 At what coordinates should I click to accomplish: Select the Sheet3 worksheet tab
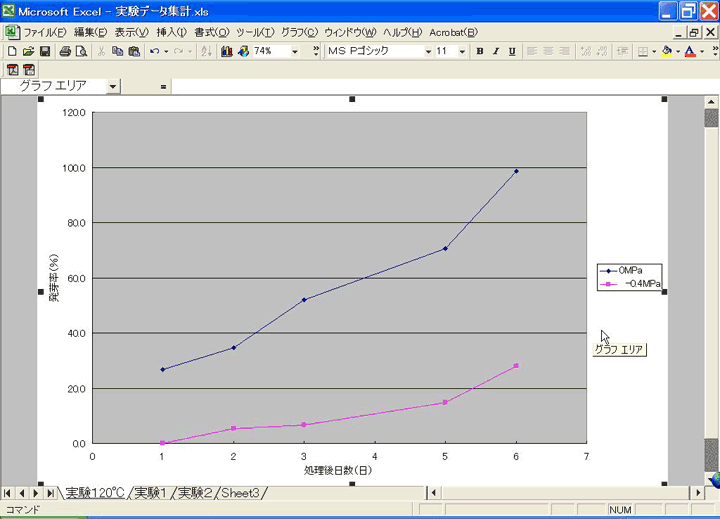pyautogui.click(x=242, y=493)
